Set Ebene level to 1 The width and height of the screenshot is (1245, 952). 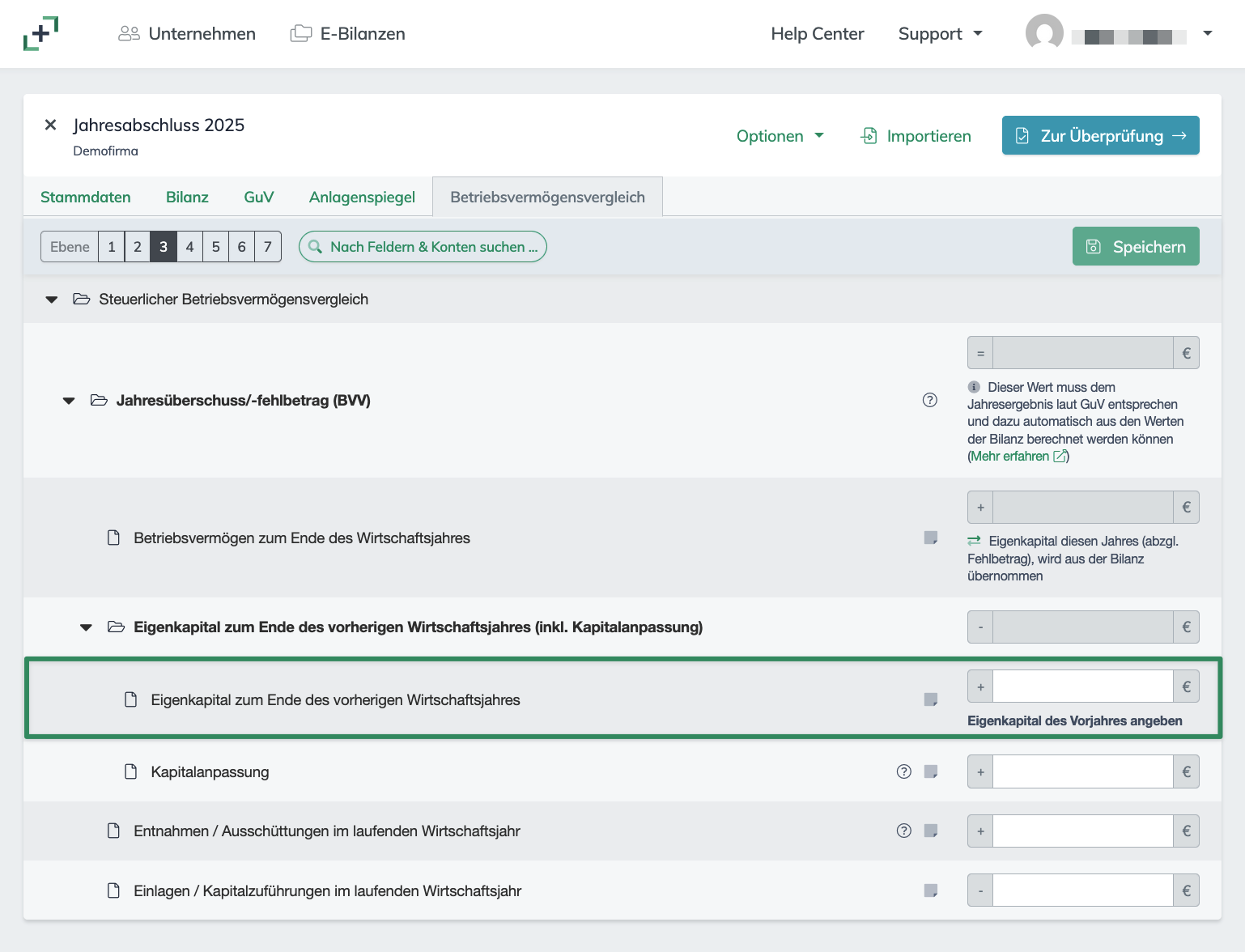click(x=112, y=247)
